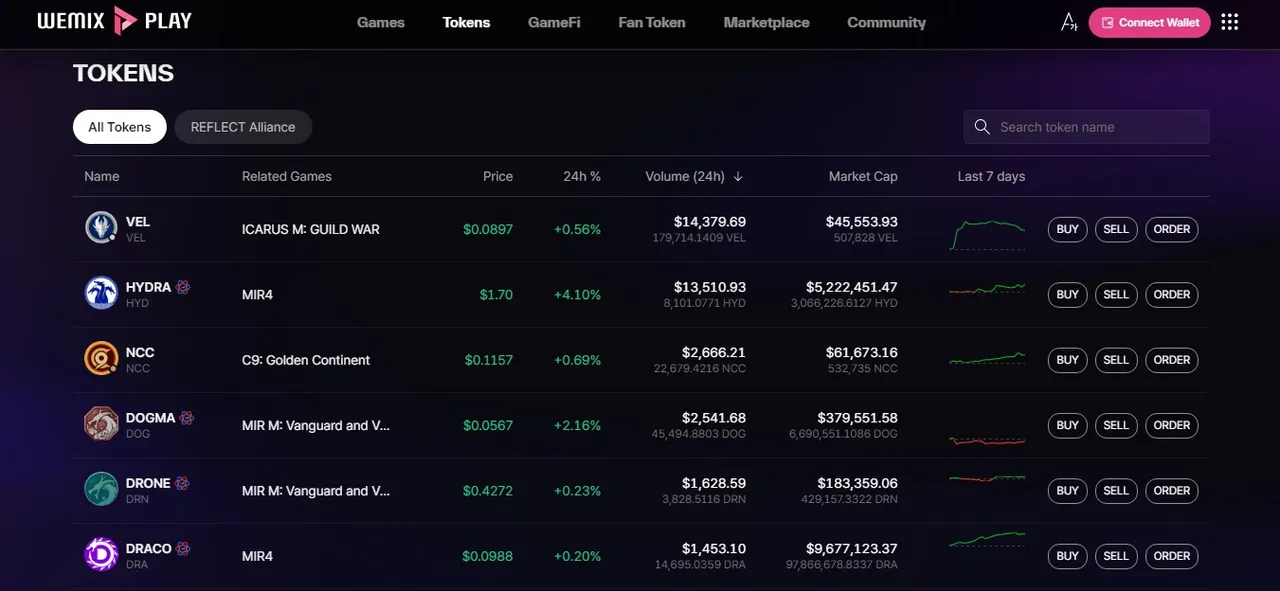Click the Related Games column header

pyautogui.click(x=287, y=176)
